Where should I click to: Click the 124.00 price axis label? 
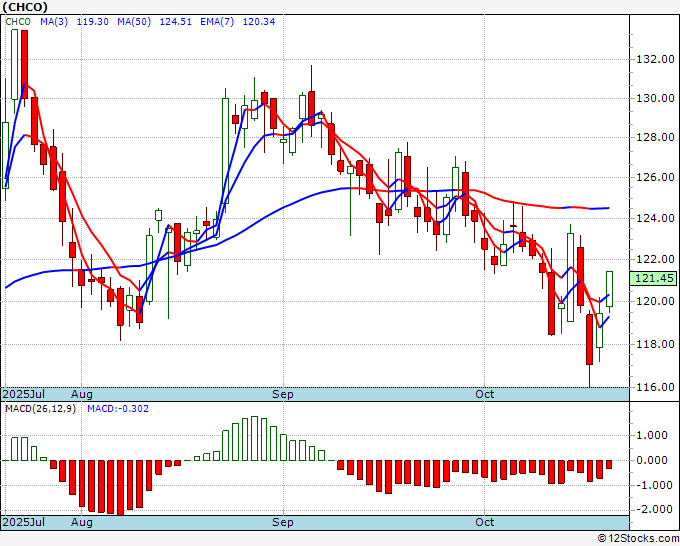tap(655, 219)
